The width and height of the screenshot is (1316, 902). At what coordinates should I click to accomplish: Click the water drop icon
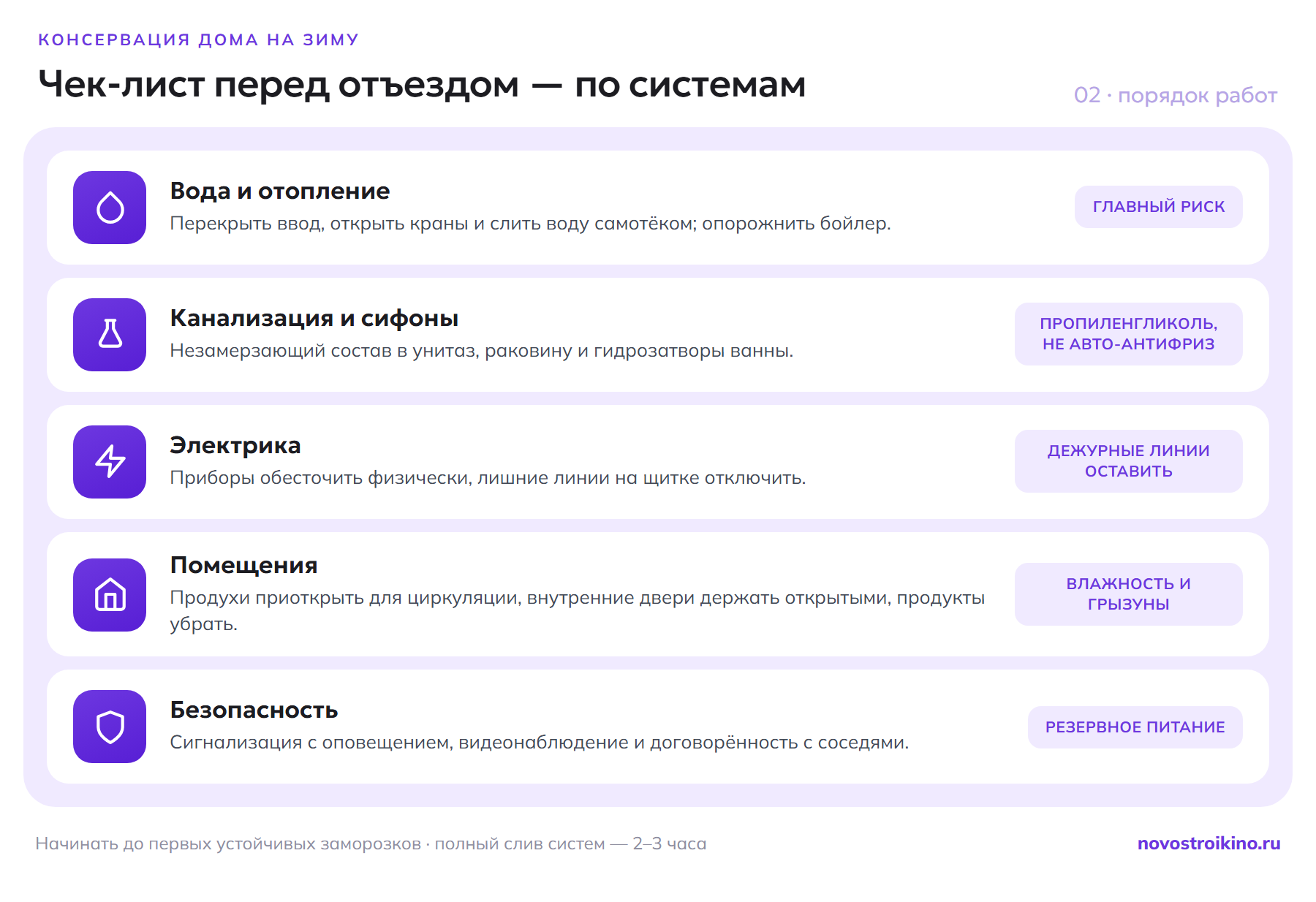(110, 208)
